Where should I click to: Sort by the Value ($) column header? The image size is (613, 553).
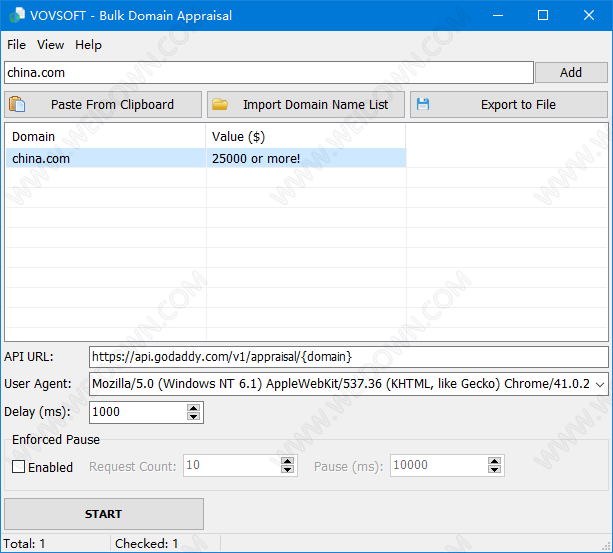[x=305, y=136]
